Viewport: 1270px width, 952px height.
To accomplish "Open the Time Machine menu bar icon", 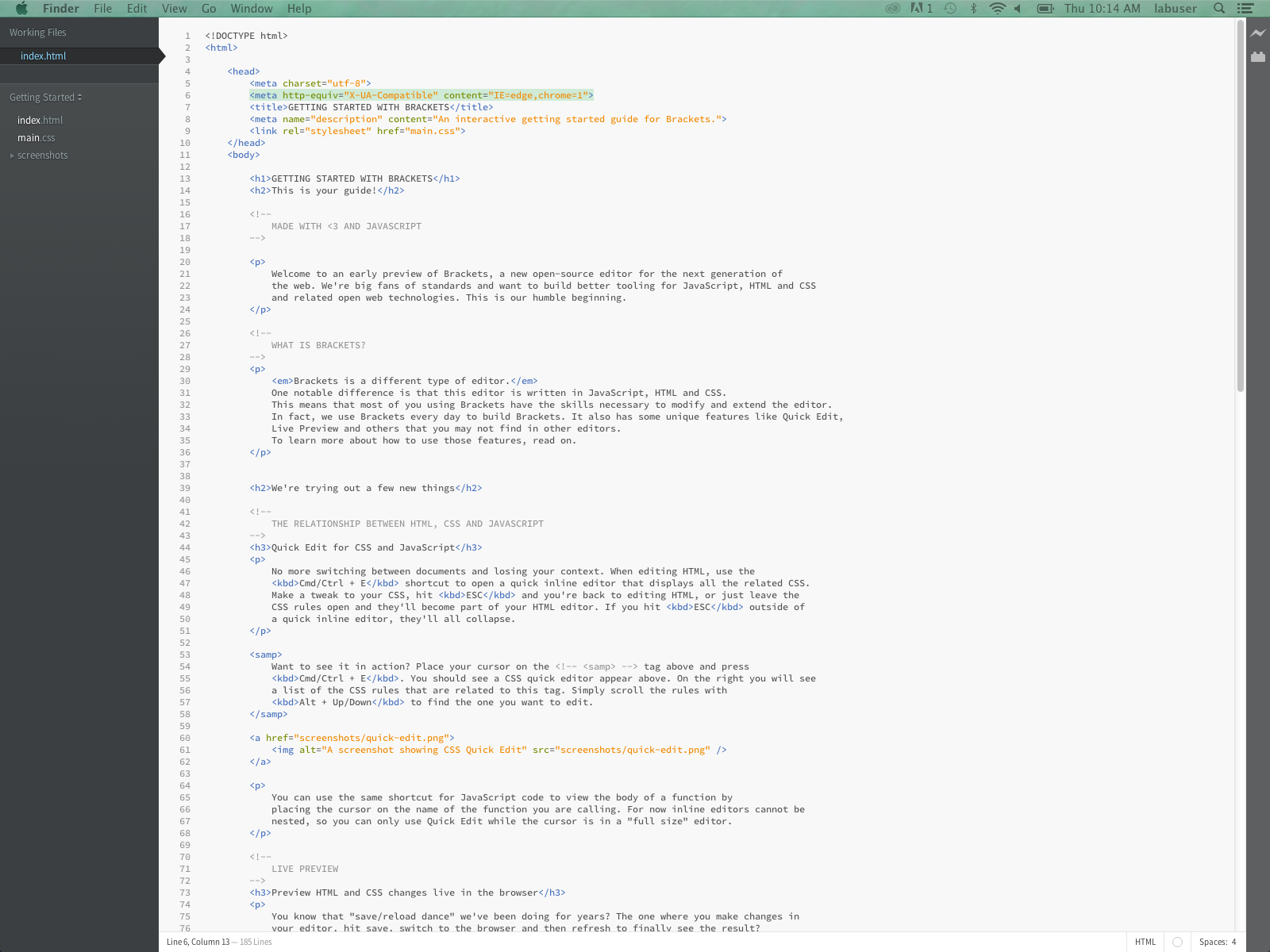I will [950, 9].
